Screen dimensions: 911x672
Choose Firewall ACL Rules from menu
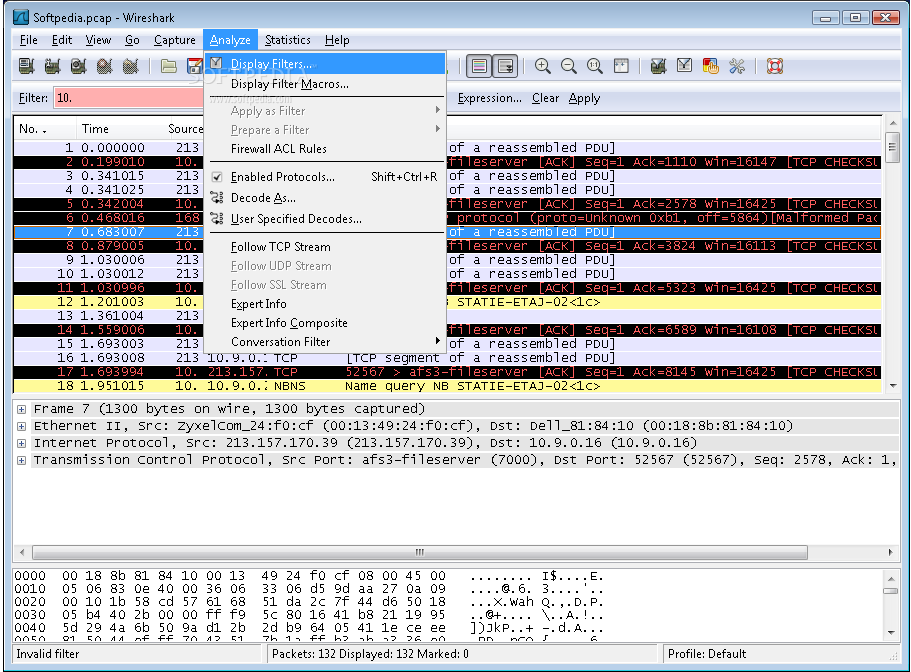[x=278, y=149]
